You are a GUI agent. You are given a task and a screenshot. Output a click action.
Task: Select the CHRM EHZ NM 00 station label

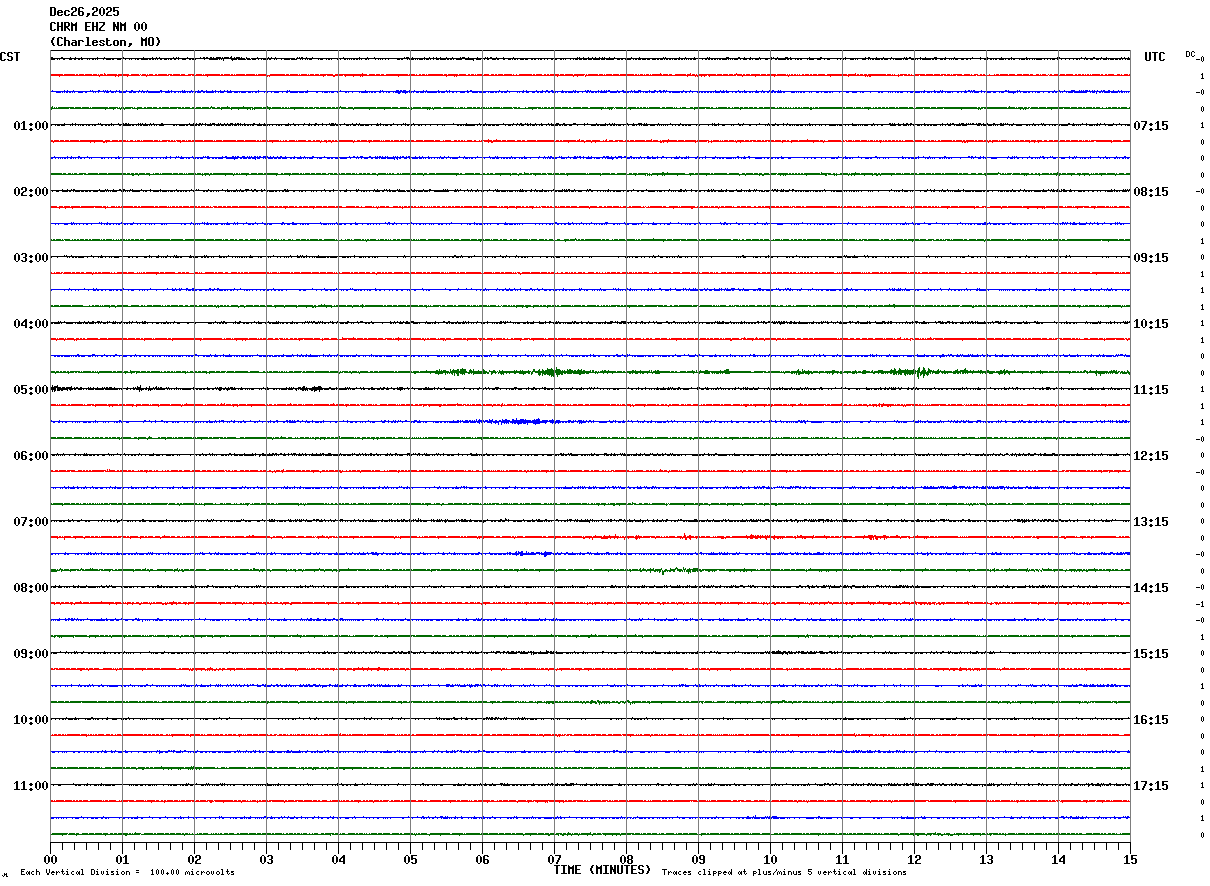pyautogui.click(x=98, y=27)
